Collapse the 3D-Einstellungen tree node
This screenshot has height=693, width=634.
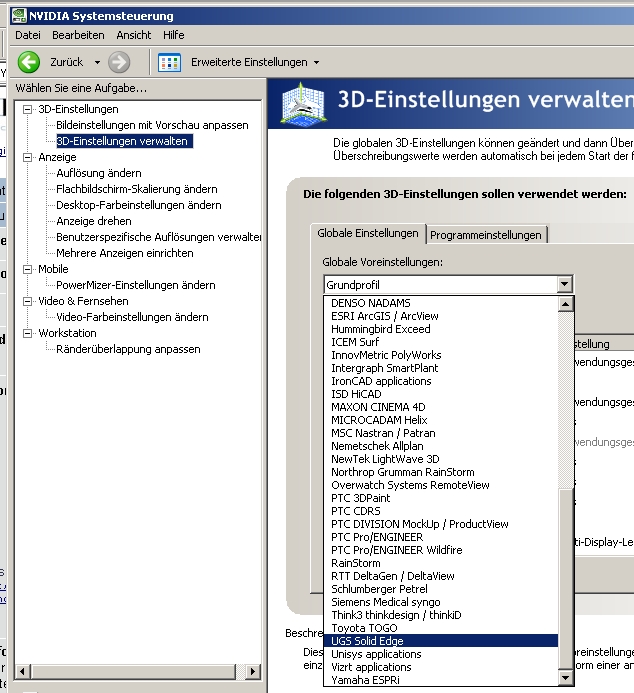27,109
